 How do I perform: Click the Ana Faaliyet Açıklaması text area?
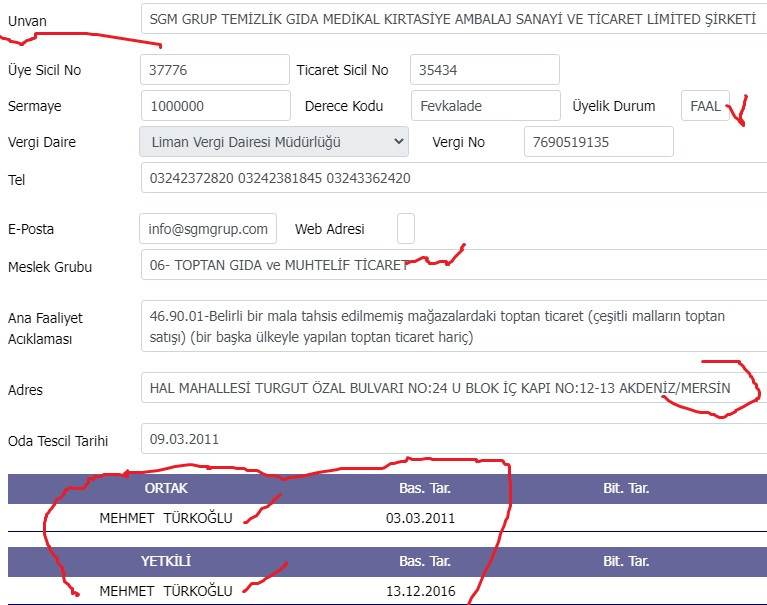(454, 326)
